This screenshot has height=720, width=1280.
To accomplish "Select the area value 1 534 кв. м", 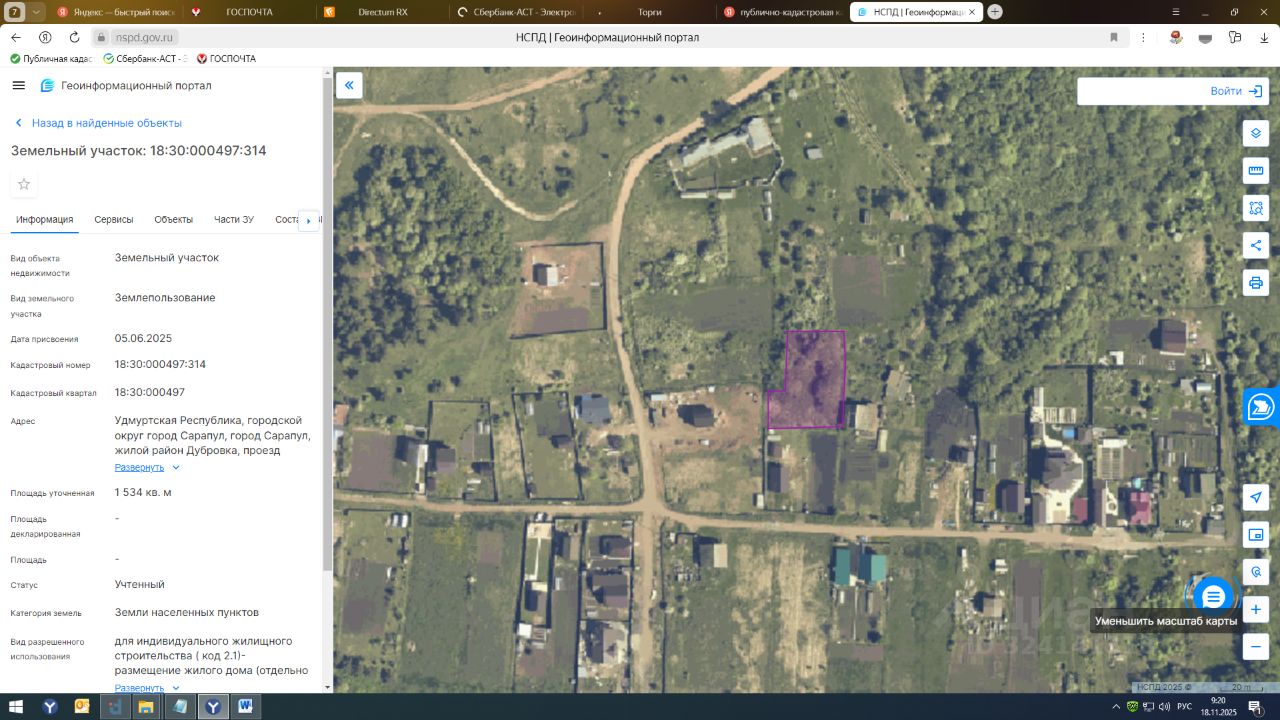I will tap(143, 492).
